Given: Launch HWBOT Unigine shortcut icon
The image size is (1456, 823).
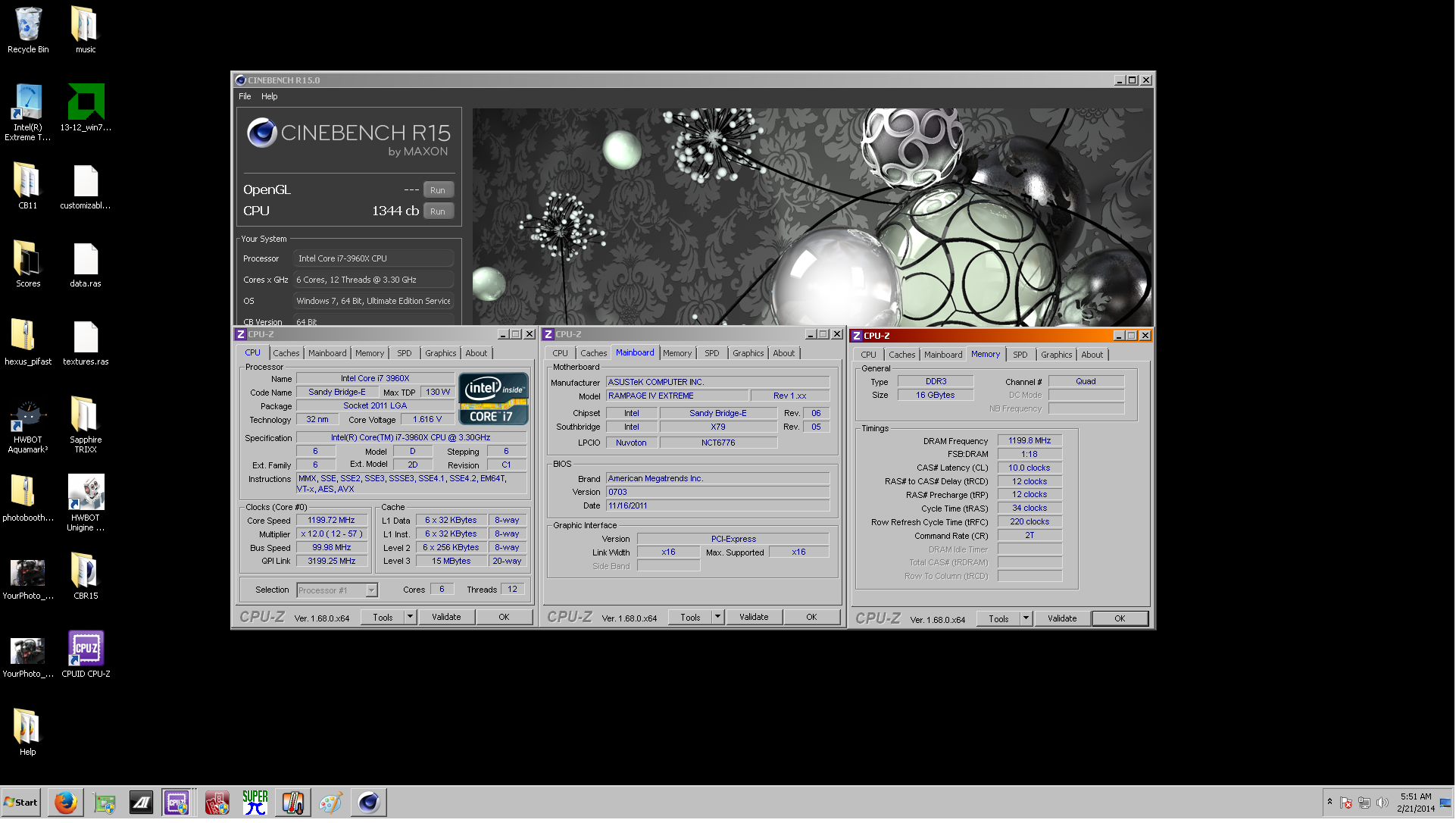Looking at the screenshot, I should click(86, 503).
